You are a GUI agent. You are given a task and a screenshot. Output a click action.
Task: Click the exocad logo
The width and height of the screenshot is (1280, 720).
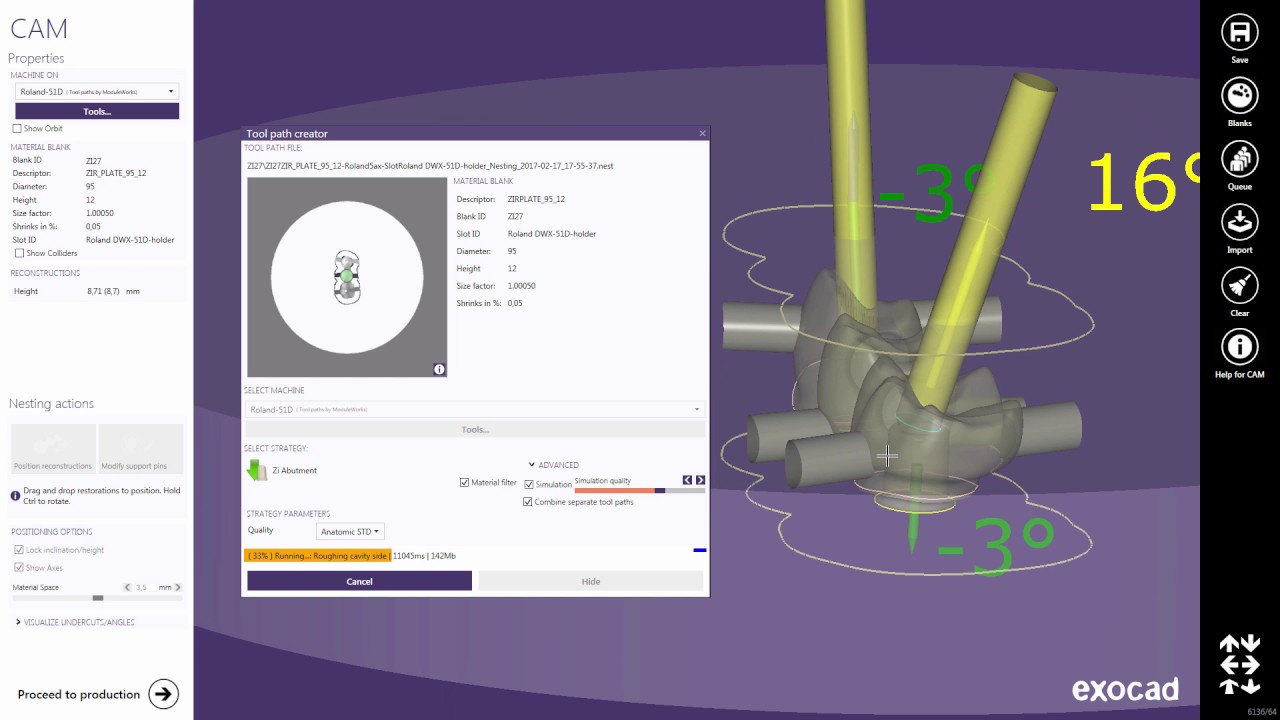click(x=1125, y=689)
